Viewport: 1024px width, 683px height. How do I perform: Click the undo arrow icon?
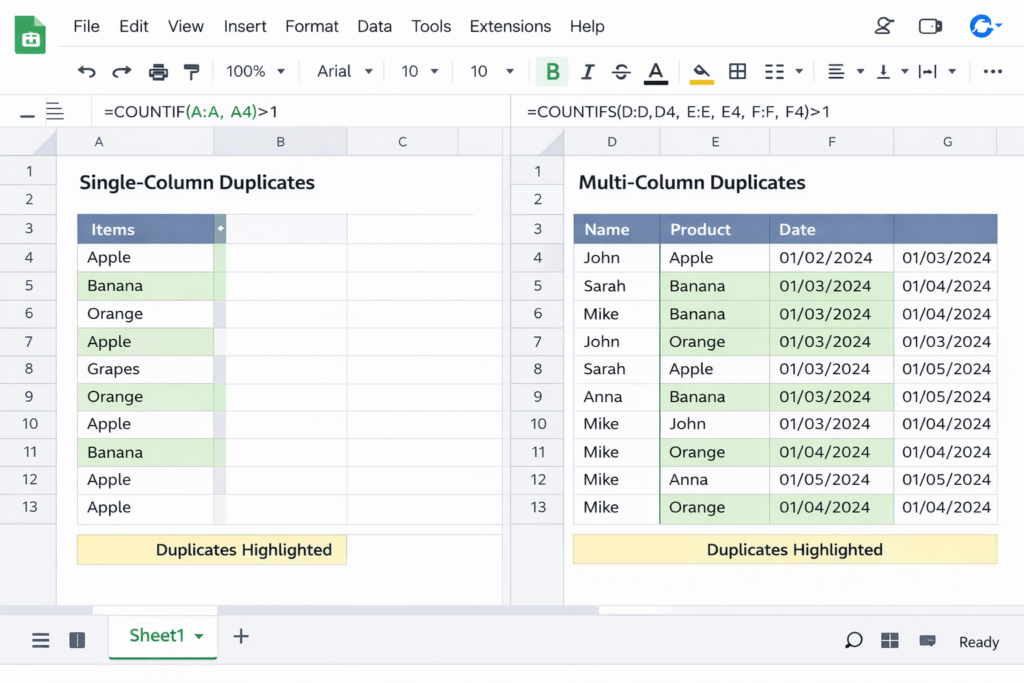click(87, 71)
